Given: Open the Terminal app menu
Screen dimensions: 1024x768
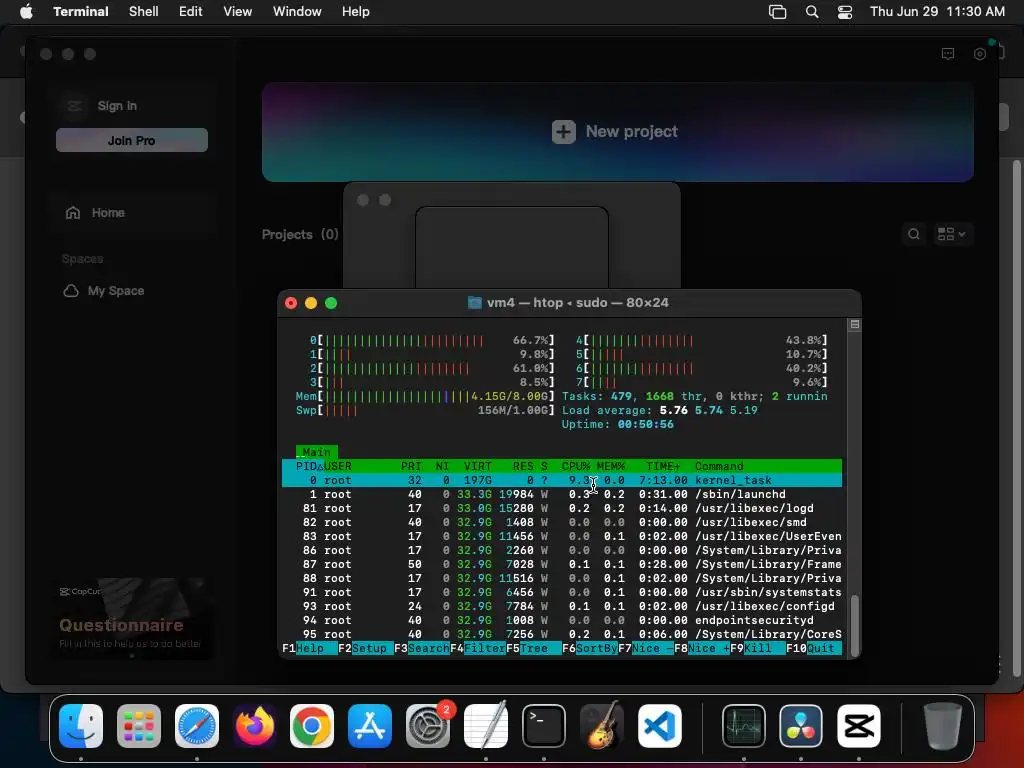Looking at the screenshot, I should click(81, 11).
